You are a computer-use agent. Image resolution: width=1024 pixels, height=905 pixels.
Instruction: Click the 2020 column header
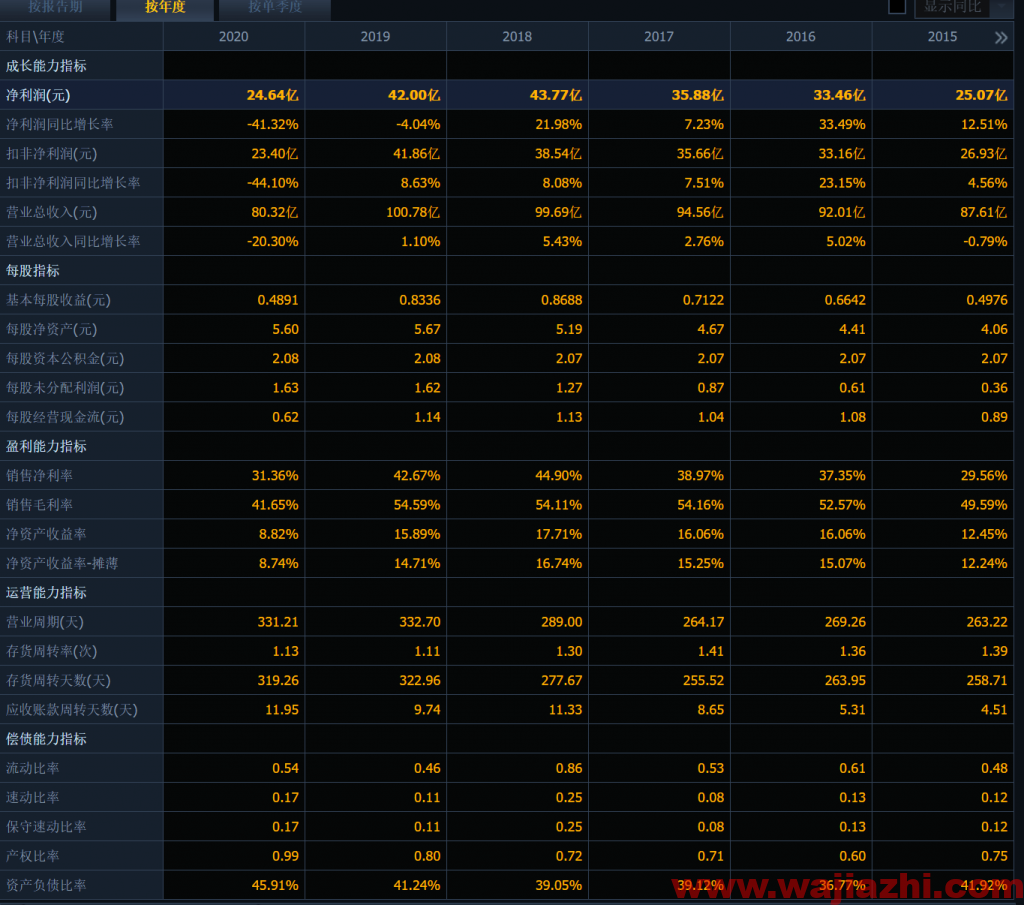pos(234,37)
